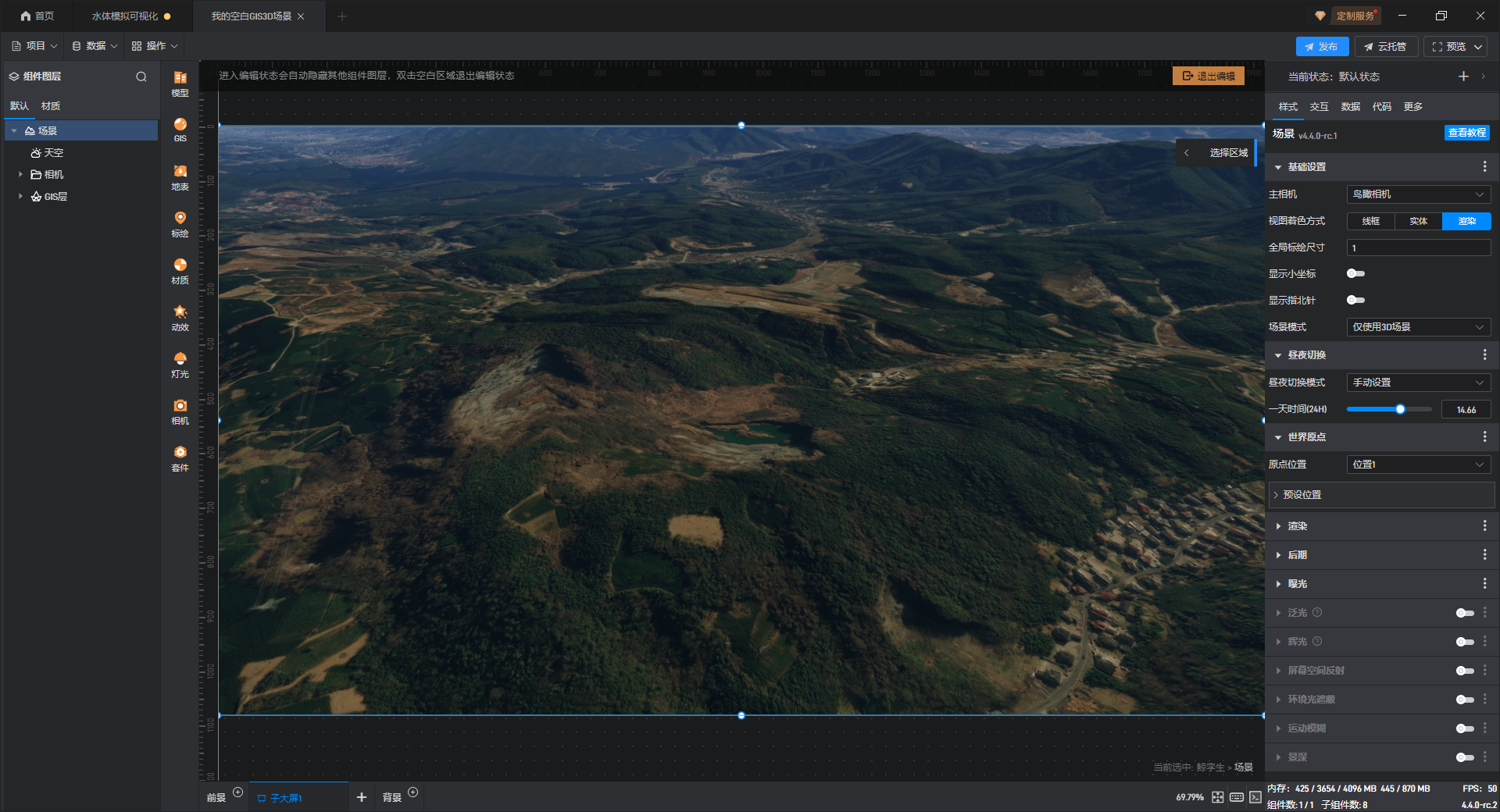Select 线框 wireframe shading mode
The image size is (1500, 812).
[1371, 221]
